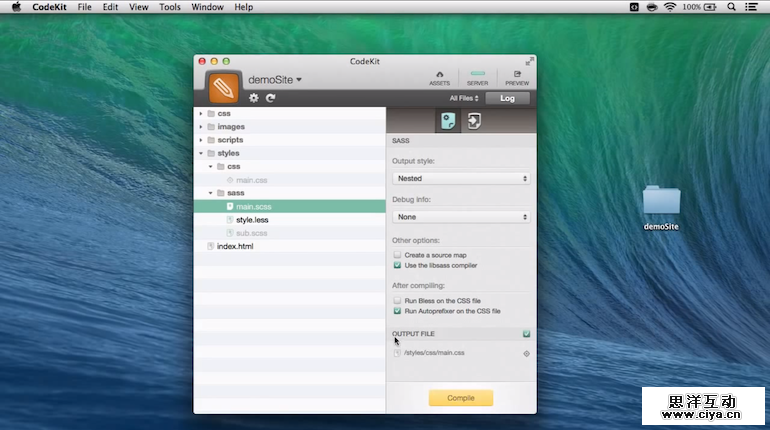Enable Create a source map
The image size is (770, 430).
[x=397, y=255]
